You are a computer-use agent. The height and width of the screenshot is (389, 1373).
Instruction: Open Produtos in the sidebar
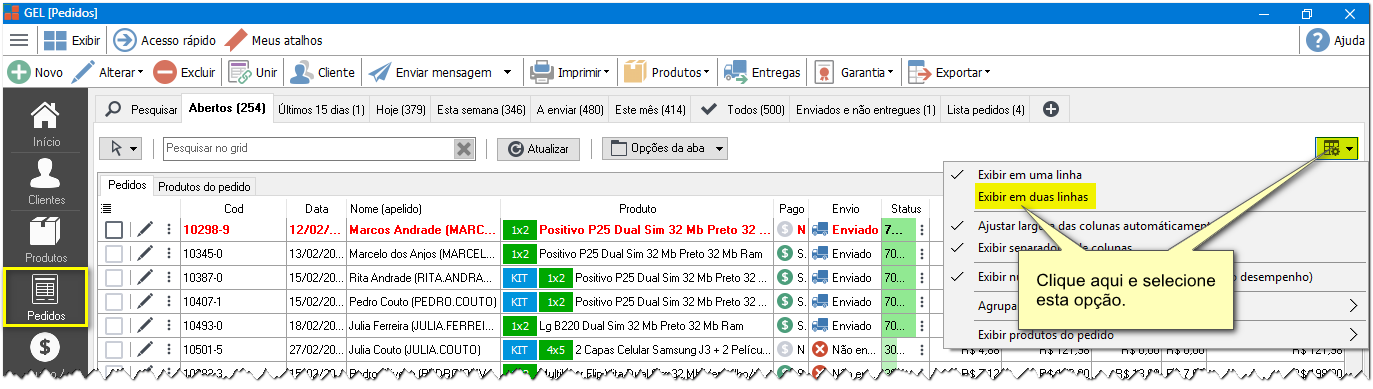click(x=46, y=240)
